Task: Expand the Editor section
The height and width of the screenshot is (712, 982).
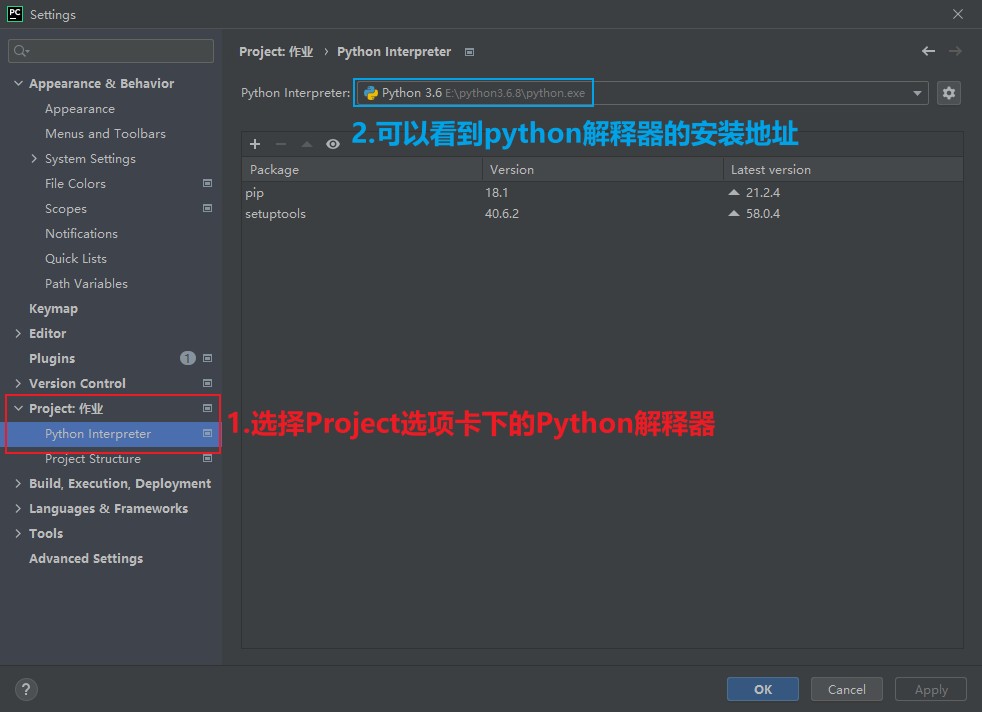Action: (18, 333)
